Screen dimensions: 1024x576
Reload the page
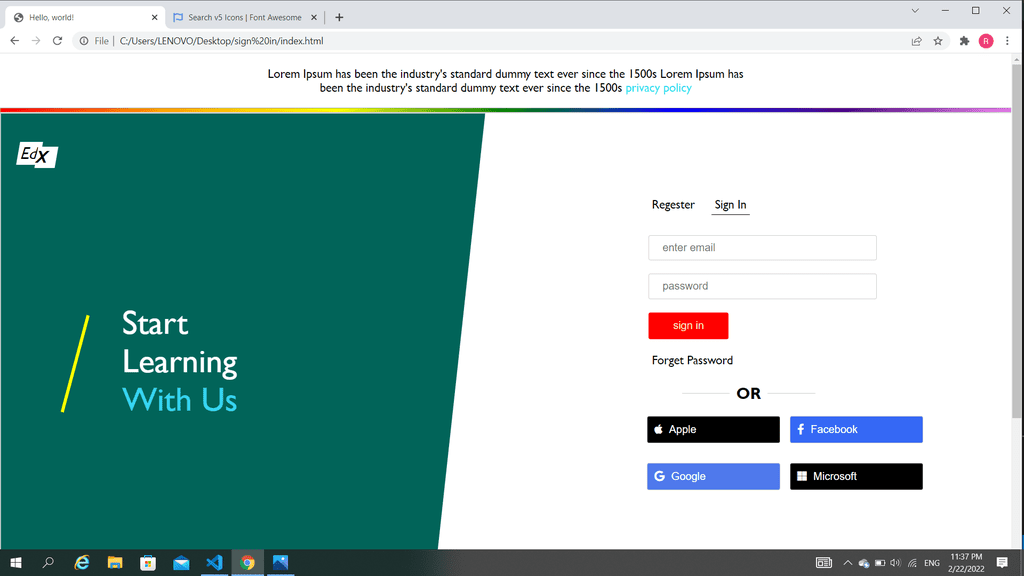coord(57,40)
